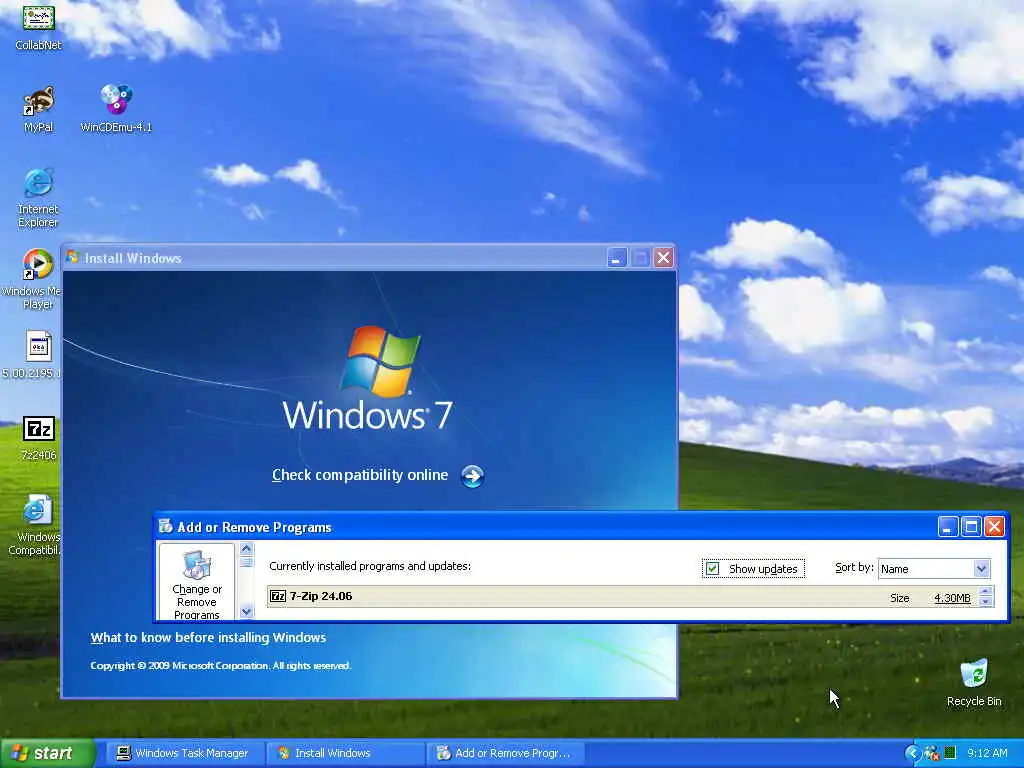Click Change or Remove Programs sidebar icon
The image size is (1024, 768).
(x=197, y=565)
